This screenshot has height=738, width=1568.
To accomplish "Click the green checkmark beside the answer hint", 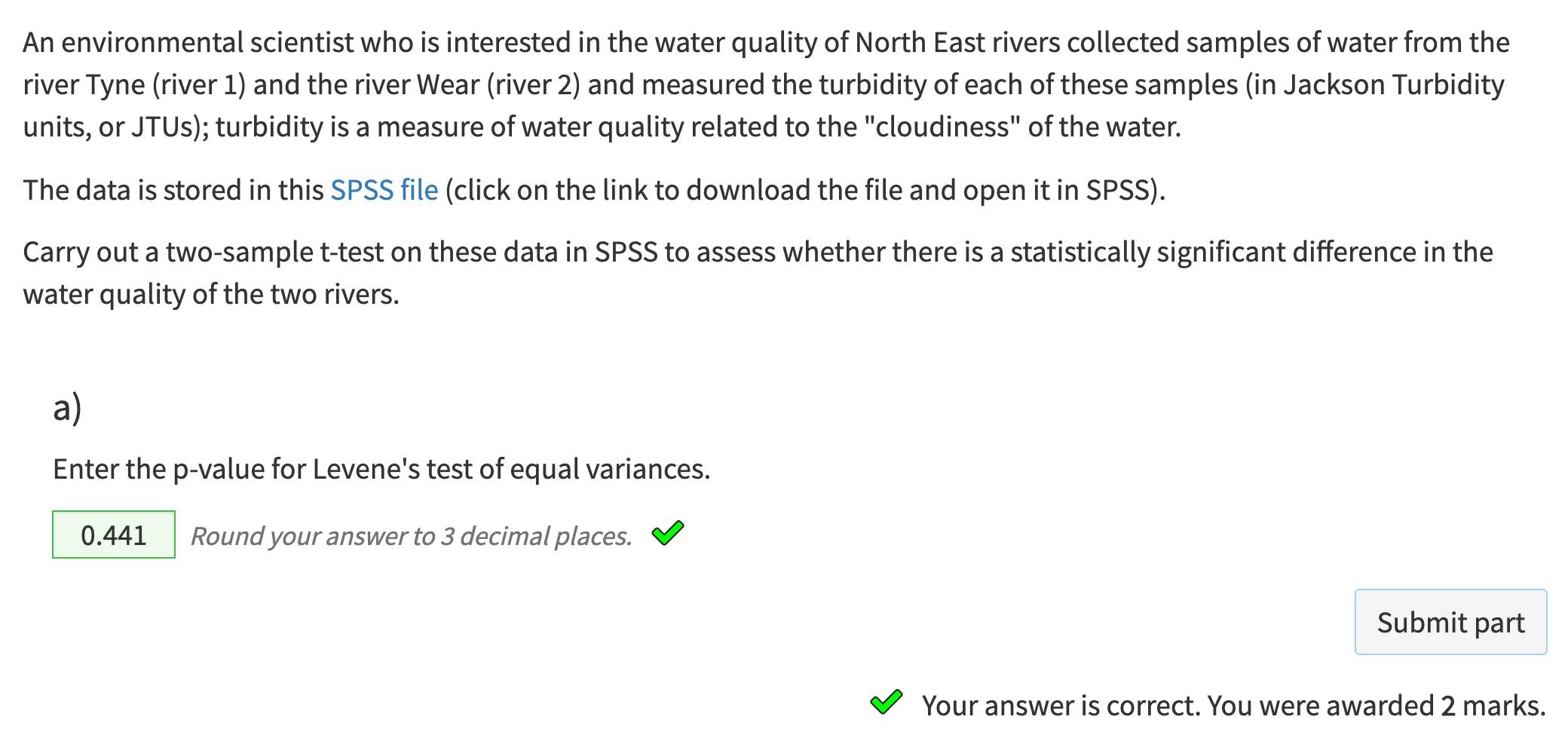I will tap(668, 534).
